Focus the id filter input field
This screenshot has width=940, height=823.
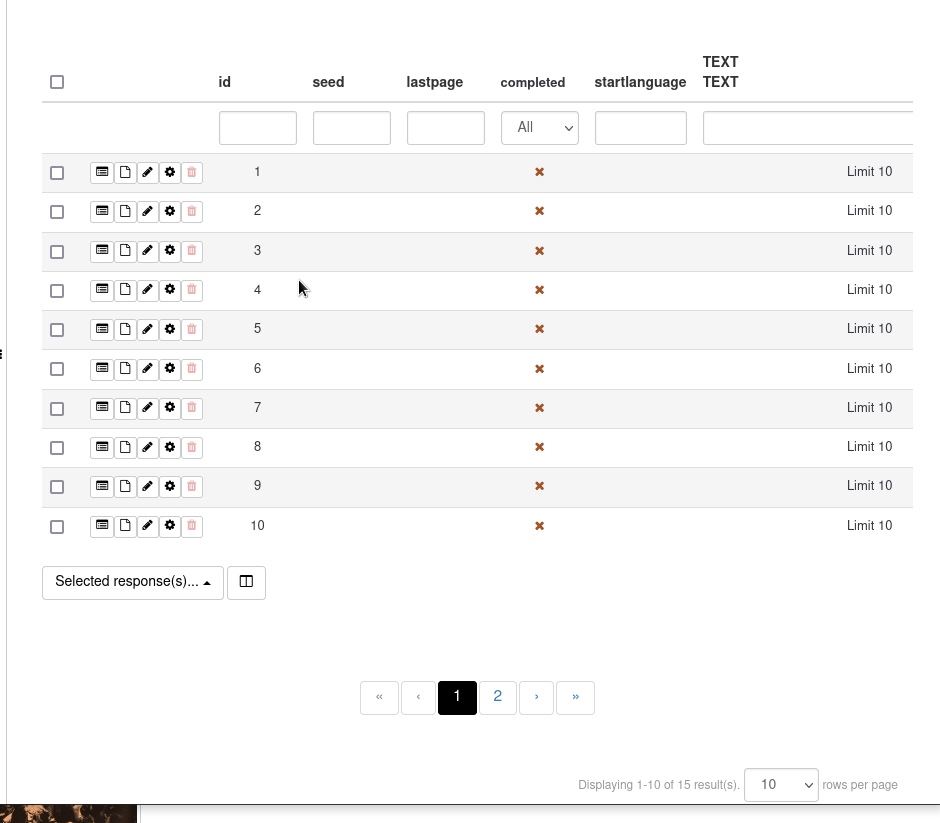click(x=258, y=128)
